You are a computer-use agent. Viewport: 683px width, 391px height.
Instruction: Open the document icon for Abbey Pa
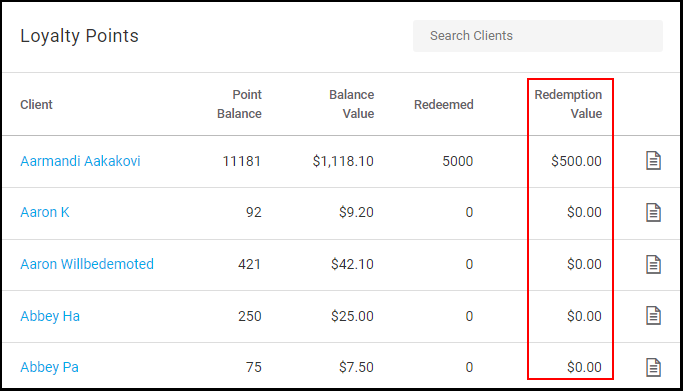[x=653, y=367]
